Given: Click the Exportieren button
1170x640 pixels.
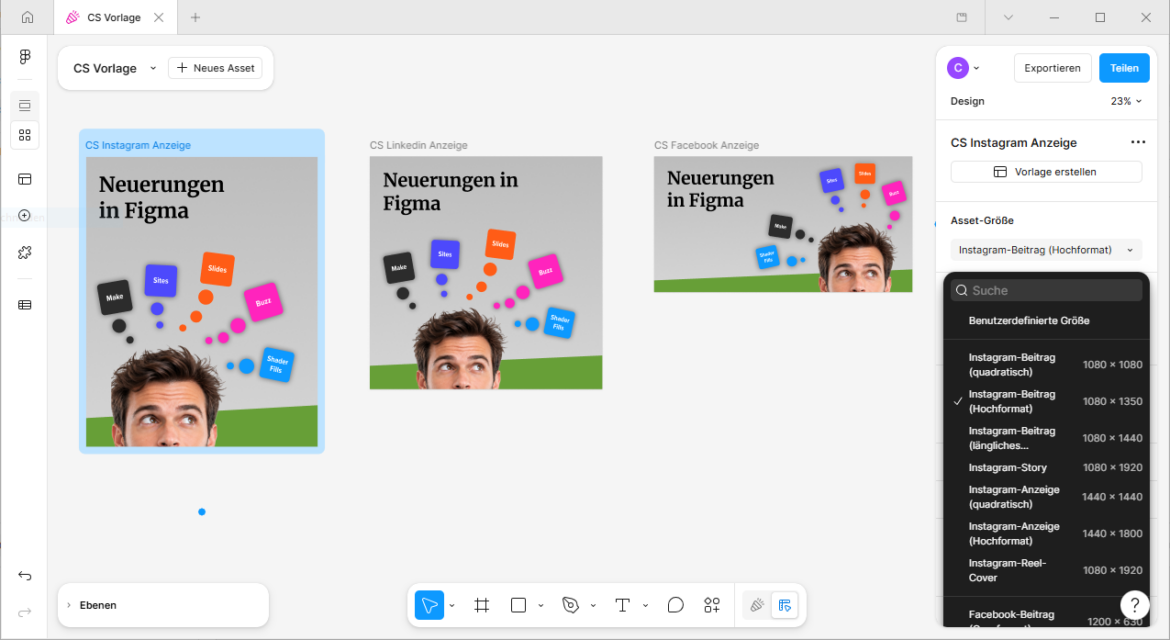Looking at the screenshot, I should click(x=1052, y=68).
